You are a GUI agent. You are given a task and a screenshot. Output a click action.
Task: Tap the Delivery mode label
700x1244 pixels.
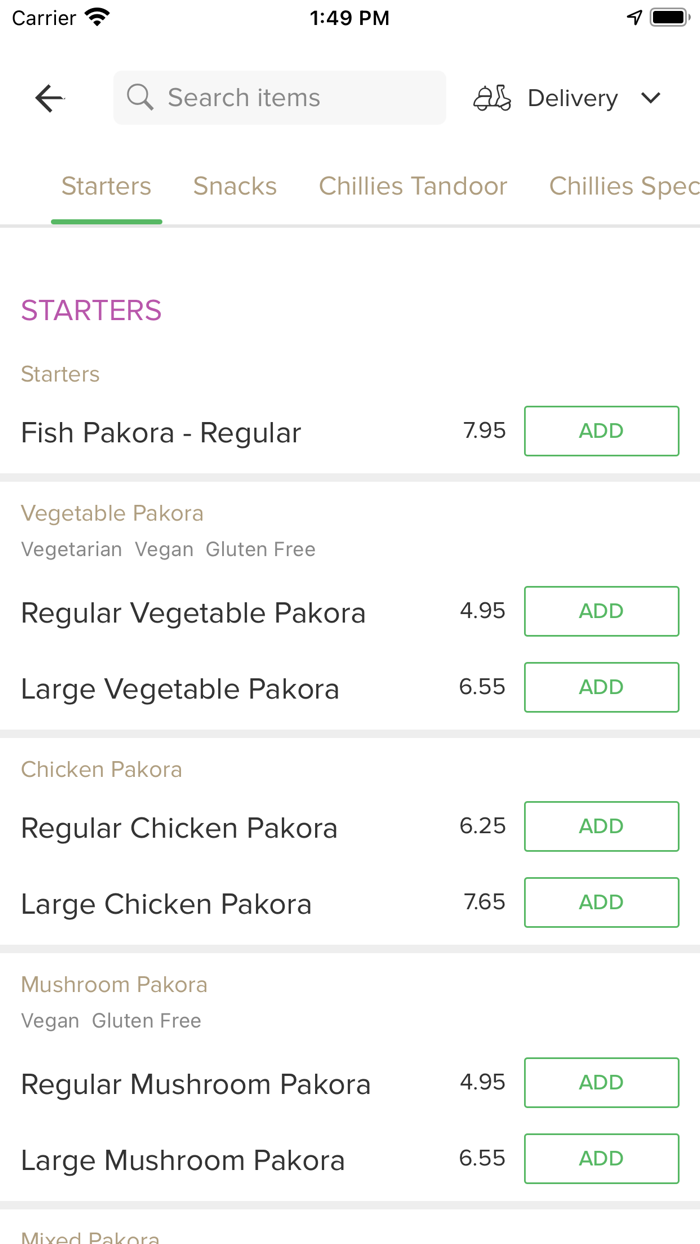pos(572,98)
